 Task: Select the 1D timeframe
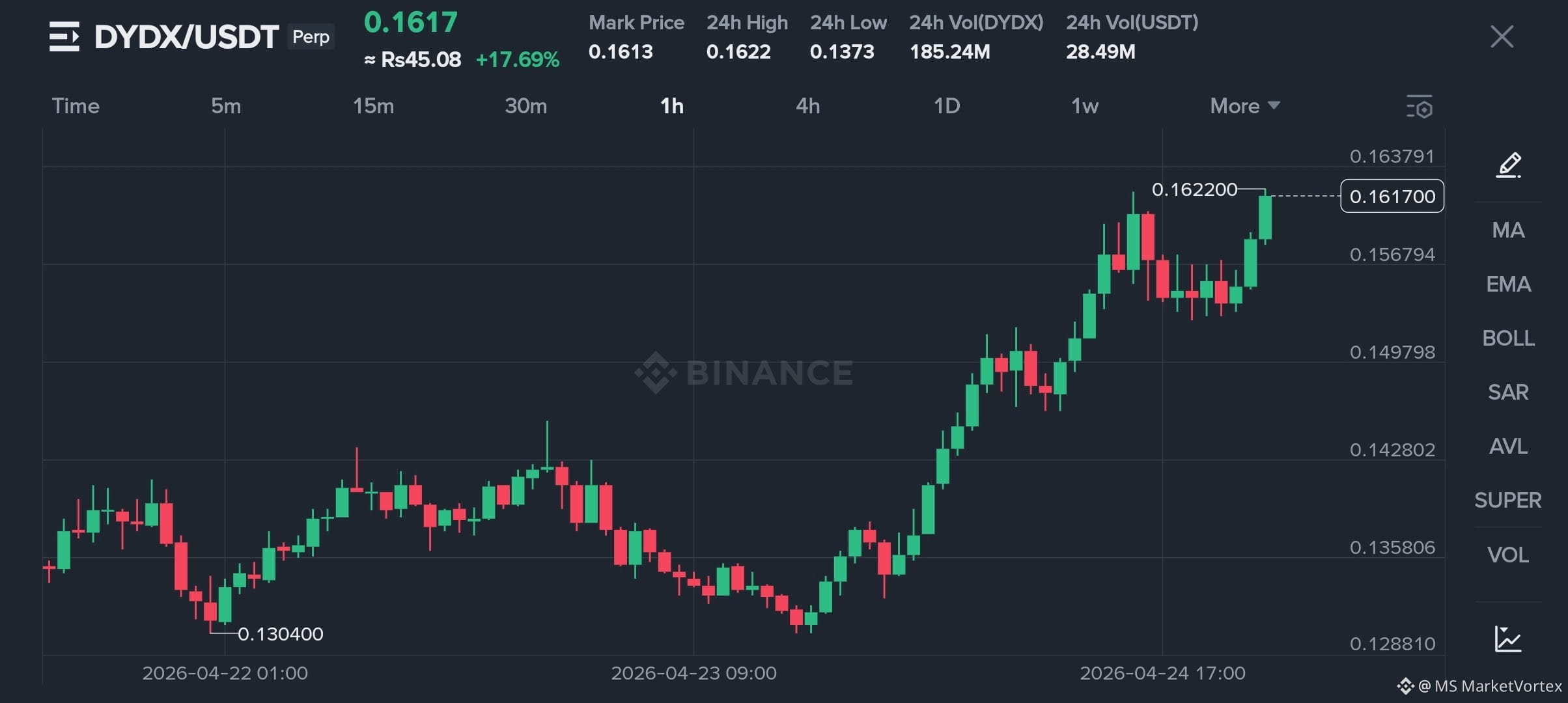(x=947, y=106)
